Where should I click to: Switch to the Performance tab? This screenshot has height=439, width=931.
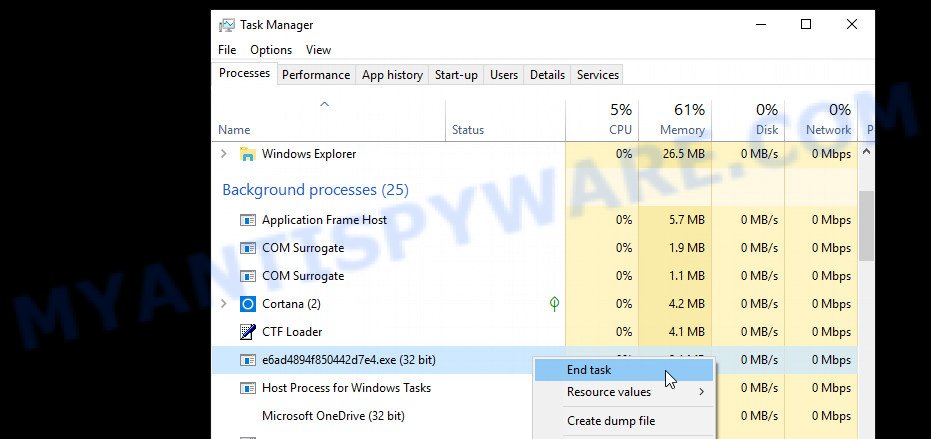316,75
